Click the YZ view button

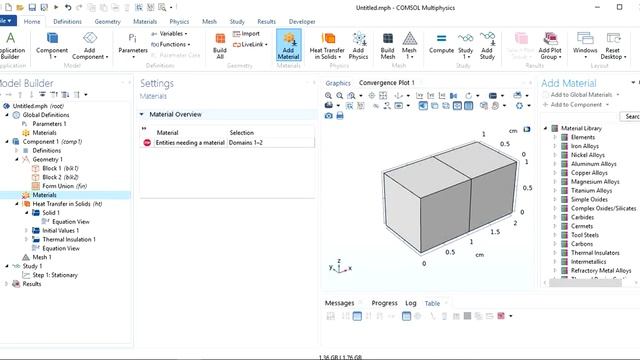pos(431,96)
